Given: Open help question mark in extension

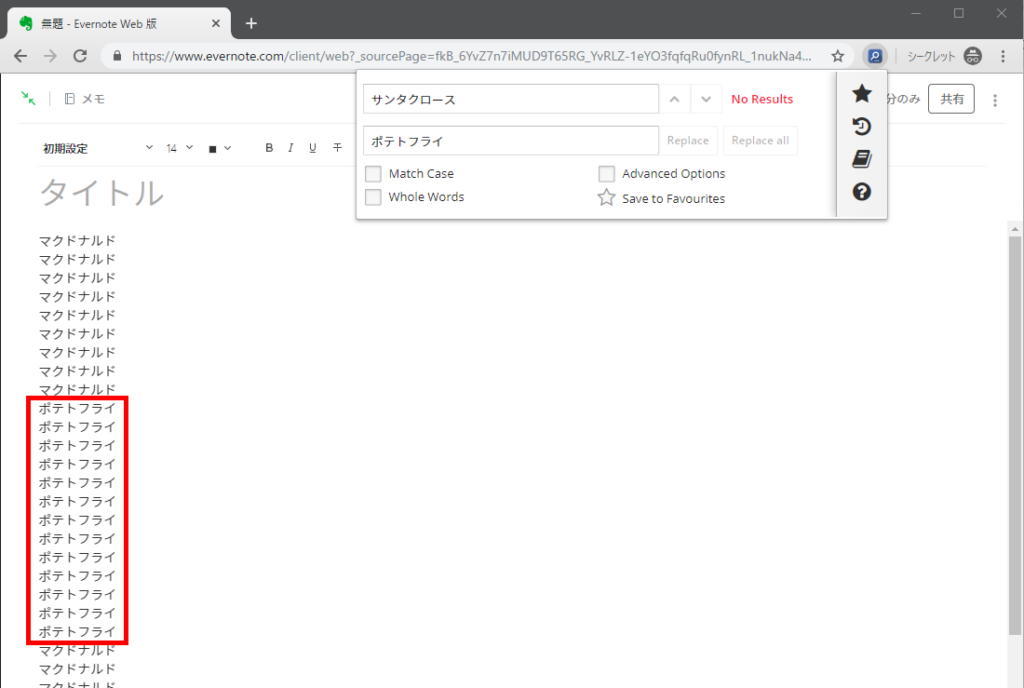Looking at the screenshot, I should [861, 191].
